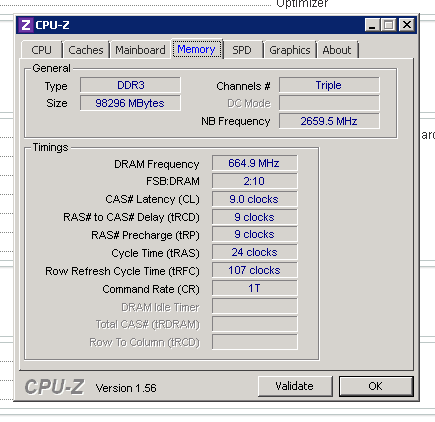Open the SPD tab
Screen dimensions: 435x422
point(242,50)
